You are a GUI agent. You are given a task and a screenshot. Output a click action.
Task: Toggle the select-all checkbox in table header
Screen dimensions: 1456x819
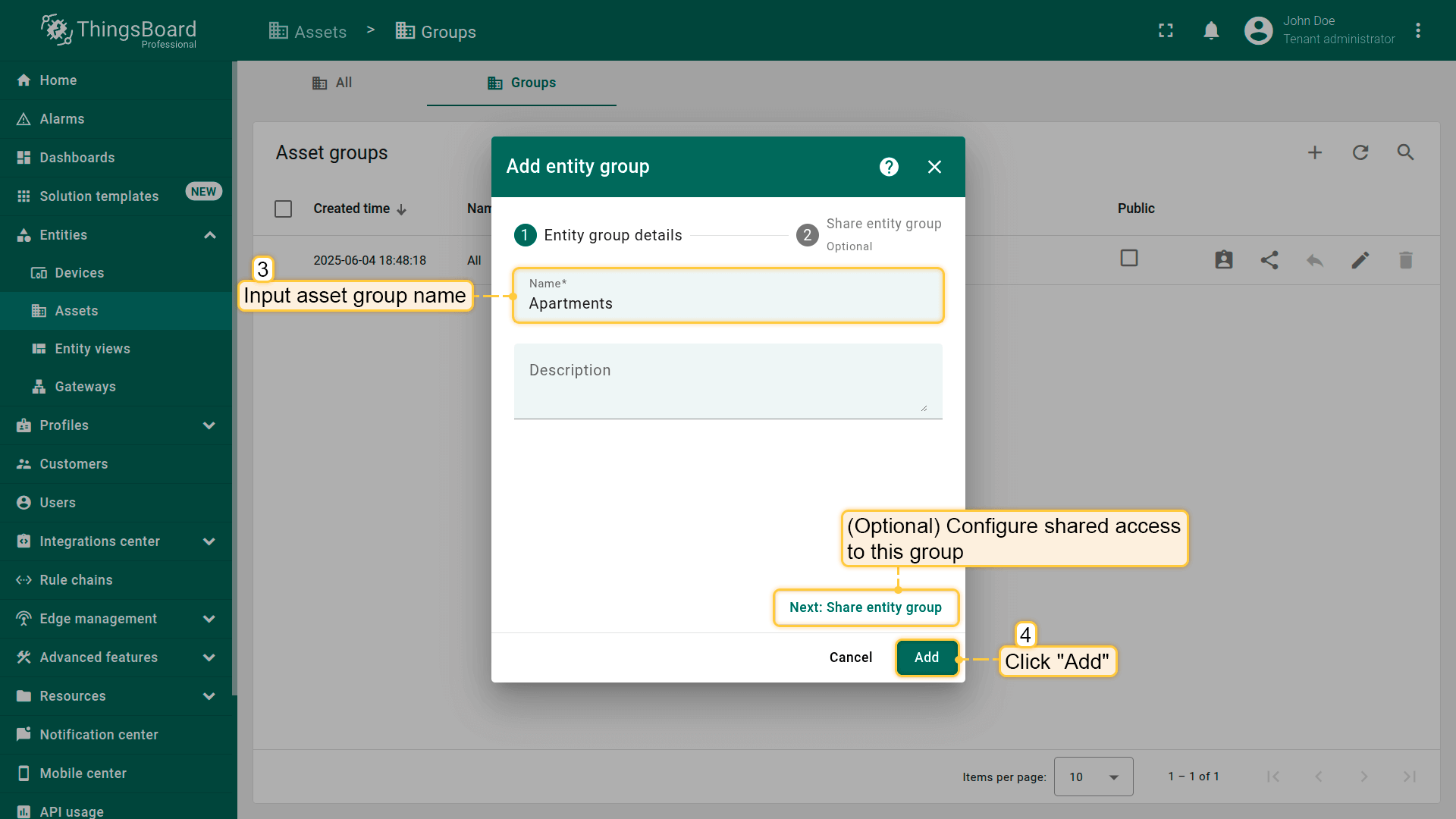pos(283,209)
